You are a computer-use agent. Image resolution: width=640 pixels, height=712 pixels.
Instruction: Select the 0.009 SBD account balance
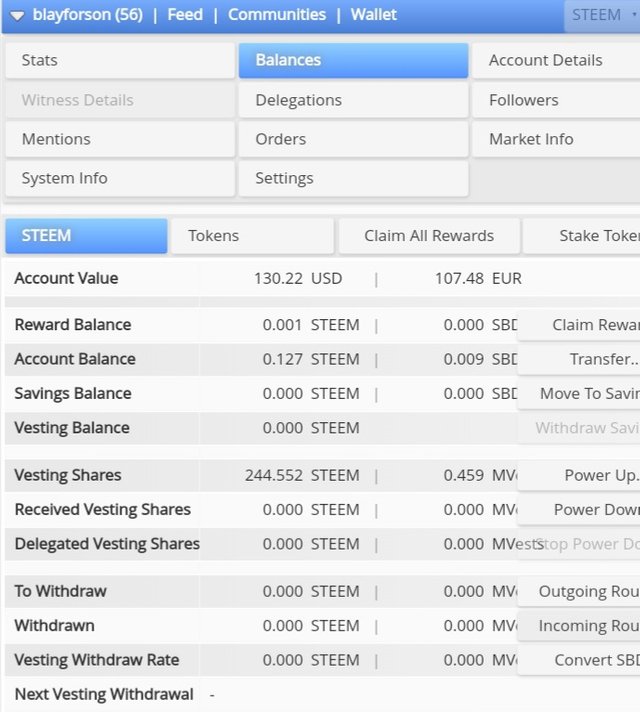coord(481,359)
